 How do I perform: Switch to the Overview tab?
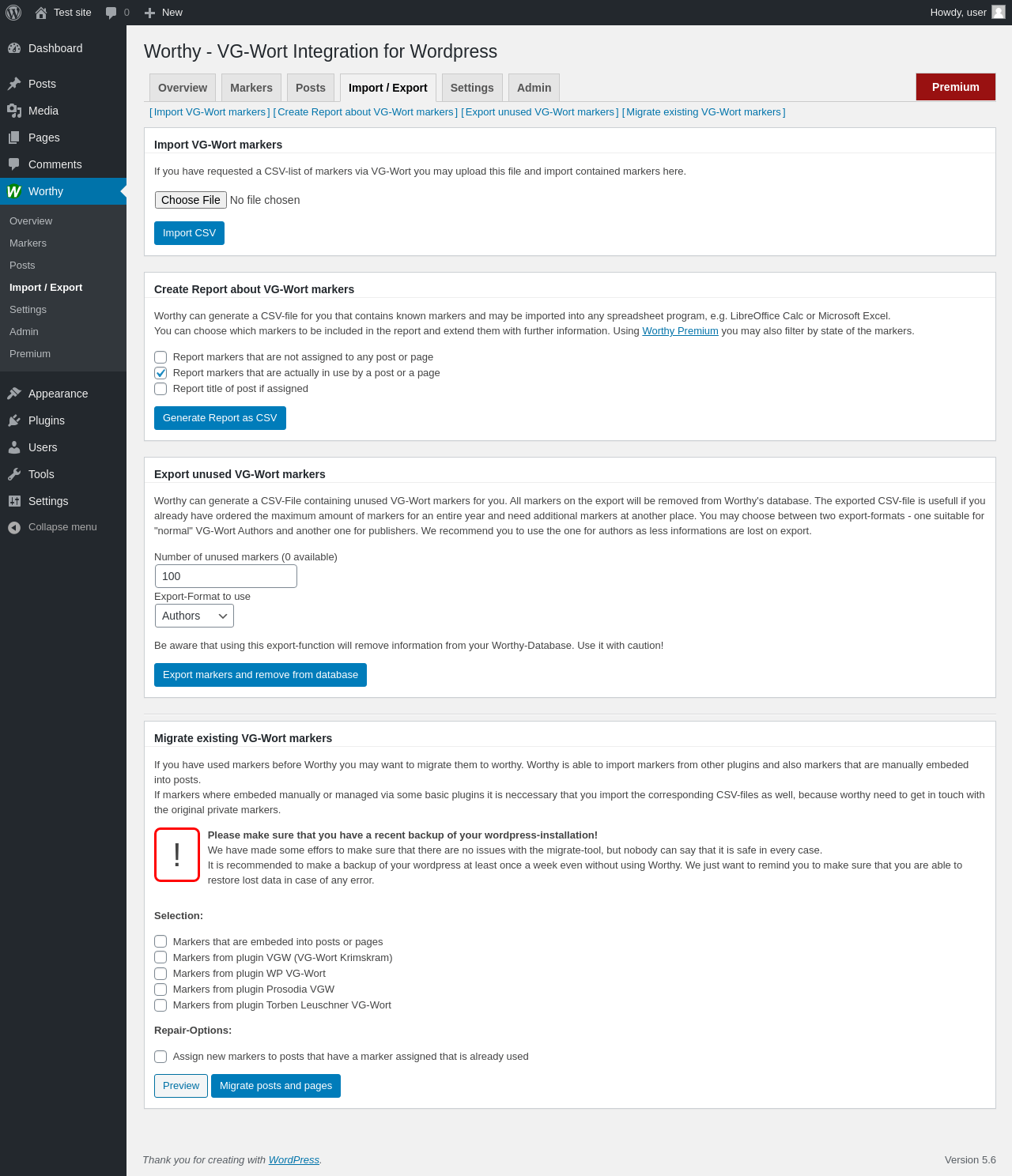click(183, 88)
